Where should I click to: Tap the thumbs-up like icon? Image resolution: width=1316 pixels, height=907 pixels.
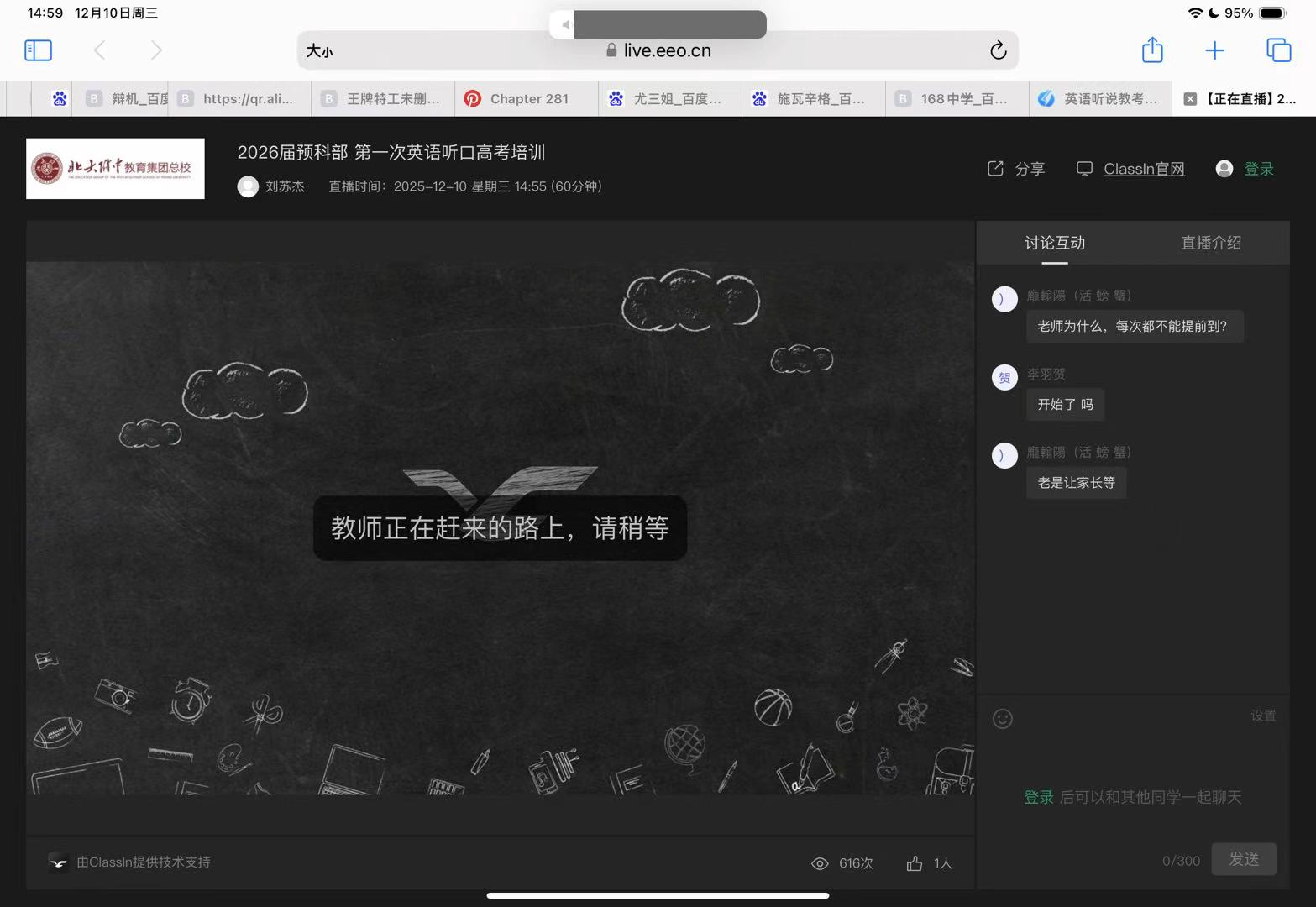click(915, 863)
